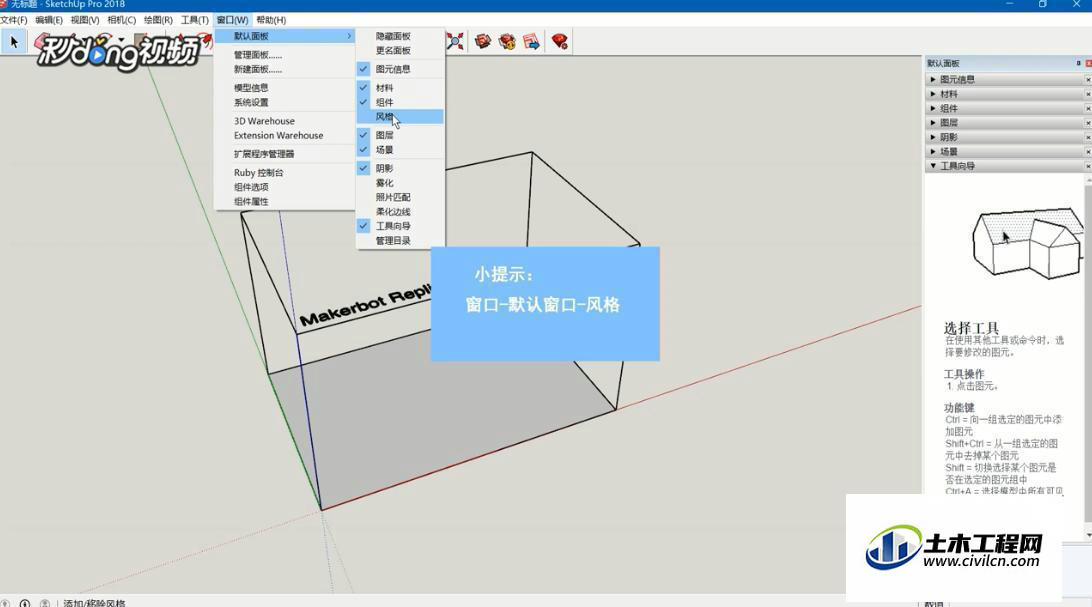Click the credits status bar icon
The width and height of the screenshot is (1092, 607).
(25, 603)
